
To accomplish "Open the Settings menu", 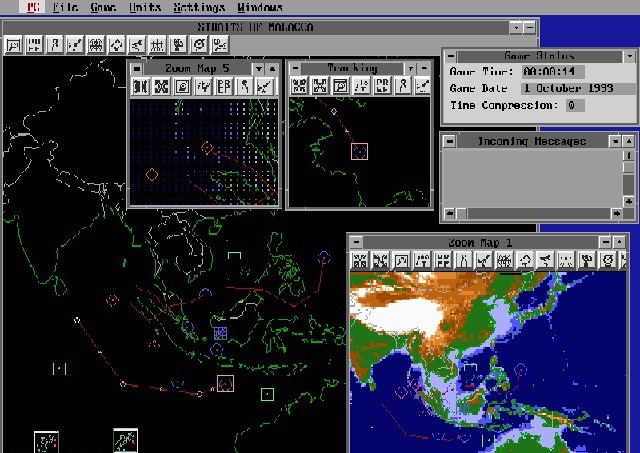I will [198, 7].
